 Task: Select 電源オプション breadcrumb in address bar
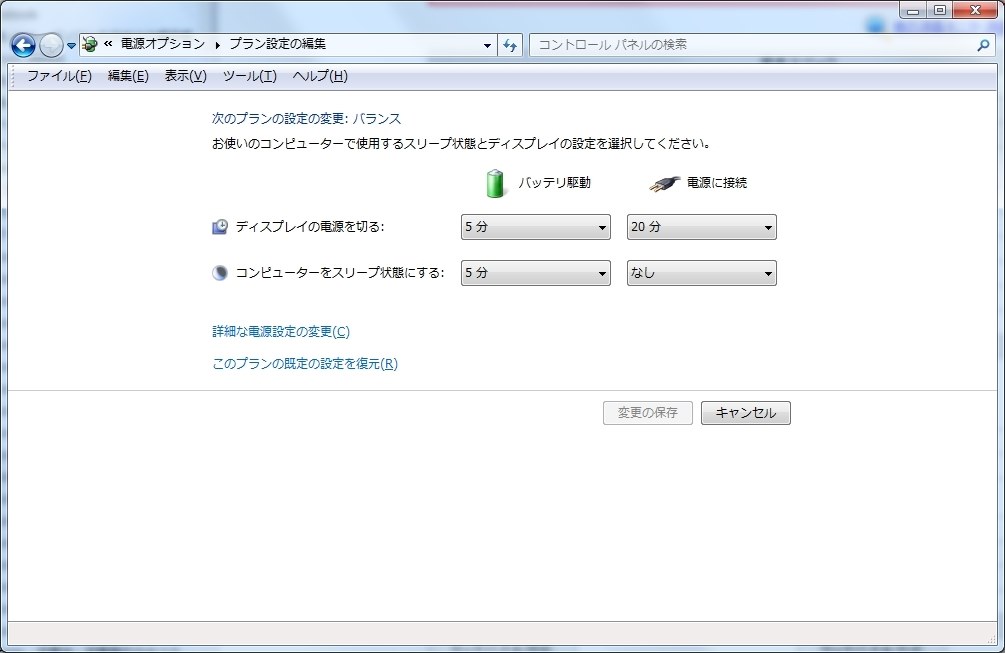[x=163, y=44]
